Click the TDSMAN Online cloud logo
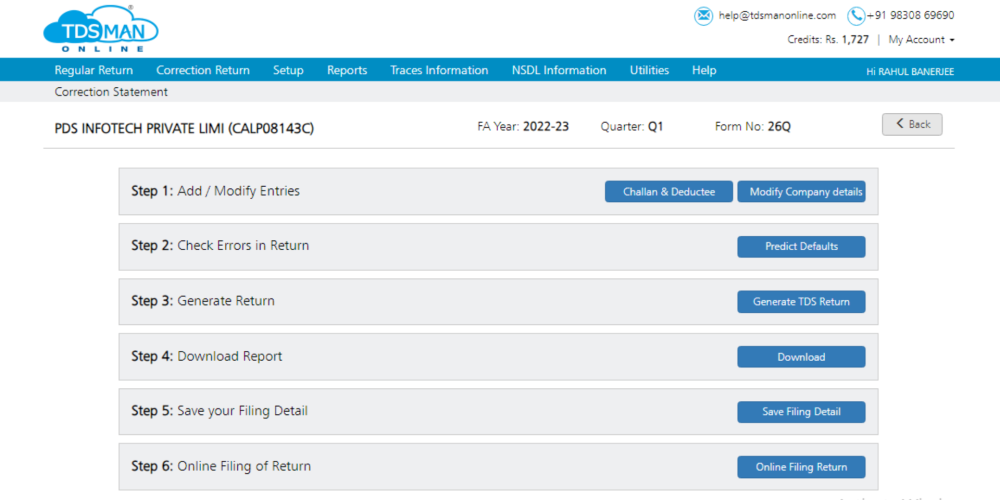1000x500 pixels. [x=101, y=29]
